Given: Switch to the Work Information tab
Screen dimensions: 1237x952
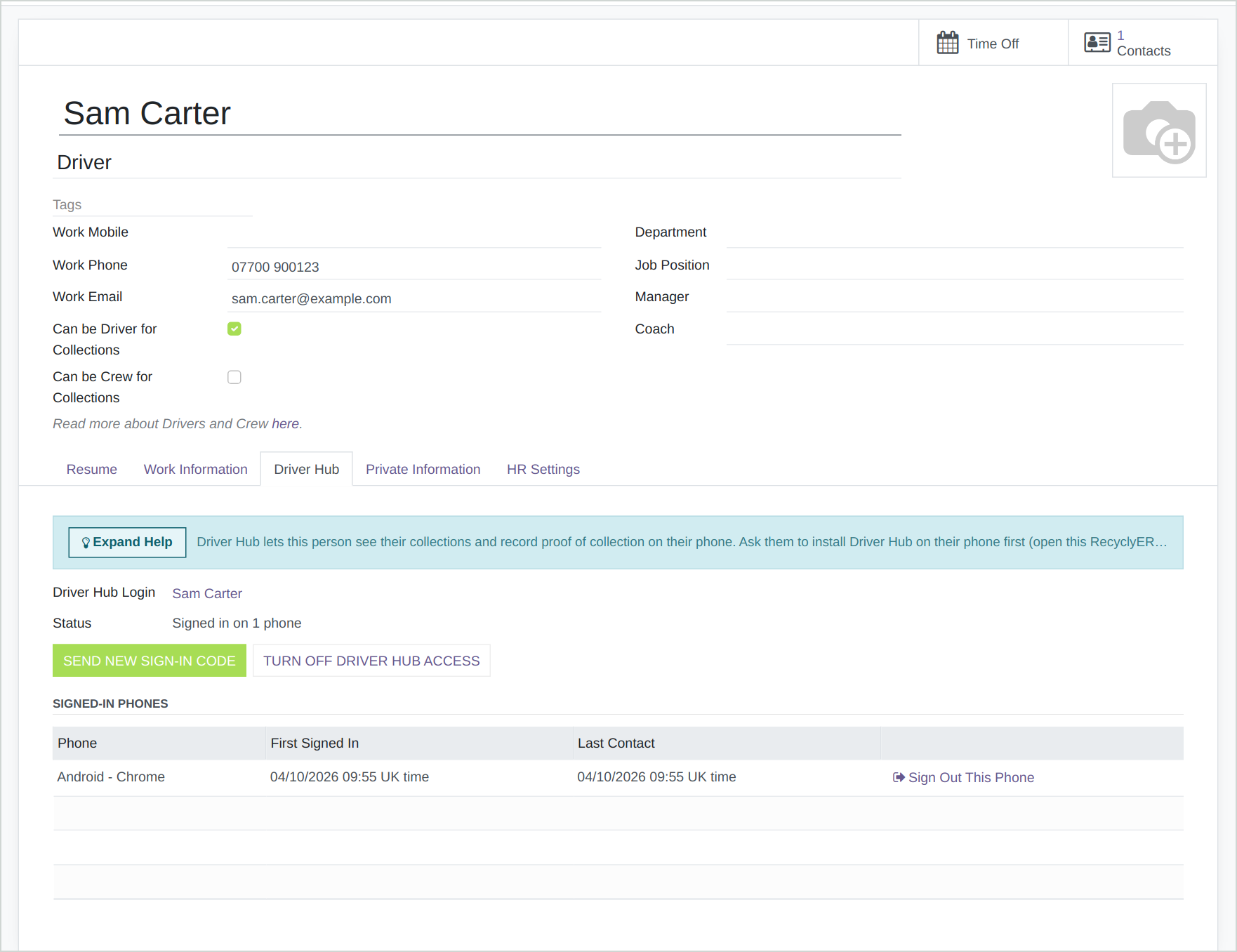Looking at the screenshot, I should (195, 469).
